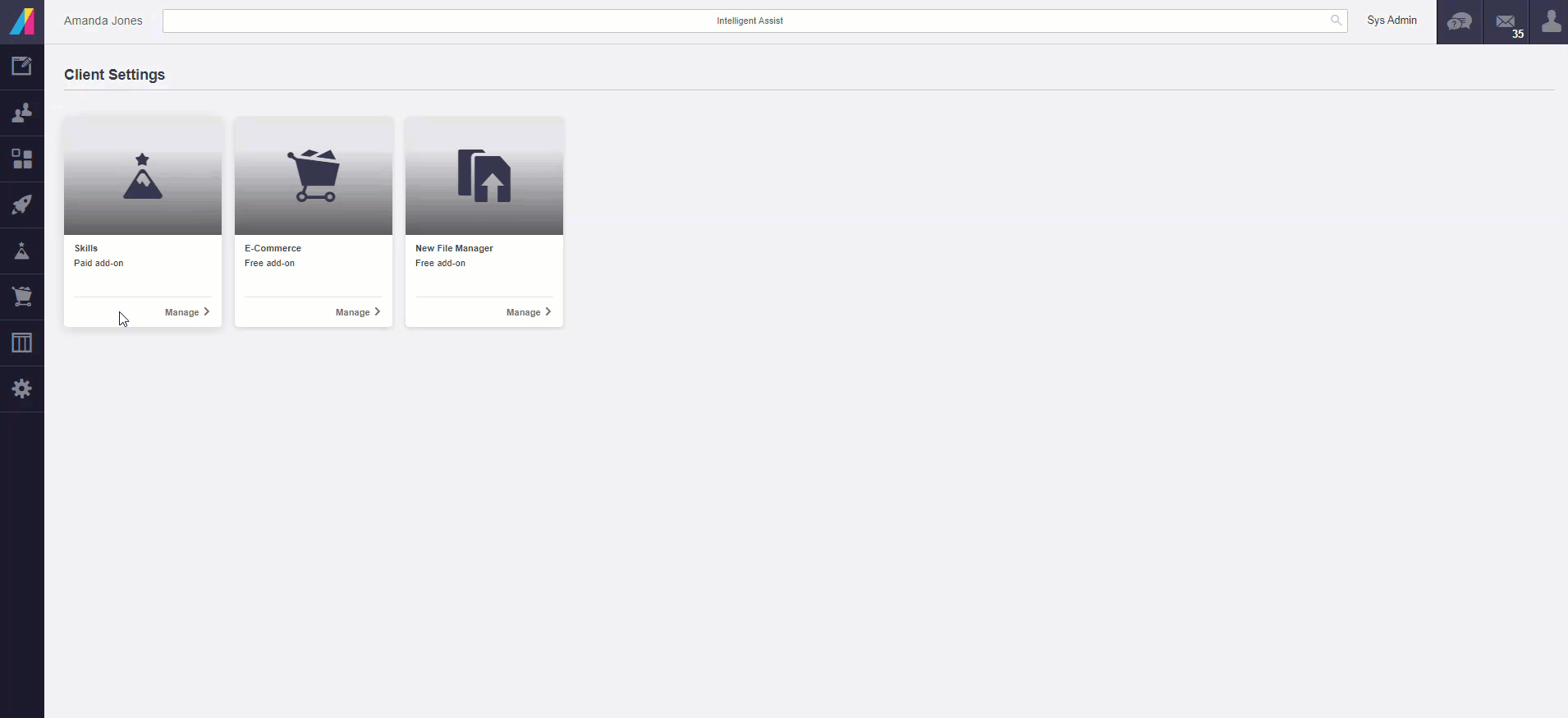This screenshot has width=1568, height=718.
Task: Click the chevron next to Skills Manage
Action: (207, 312)
